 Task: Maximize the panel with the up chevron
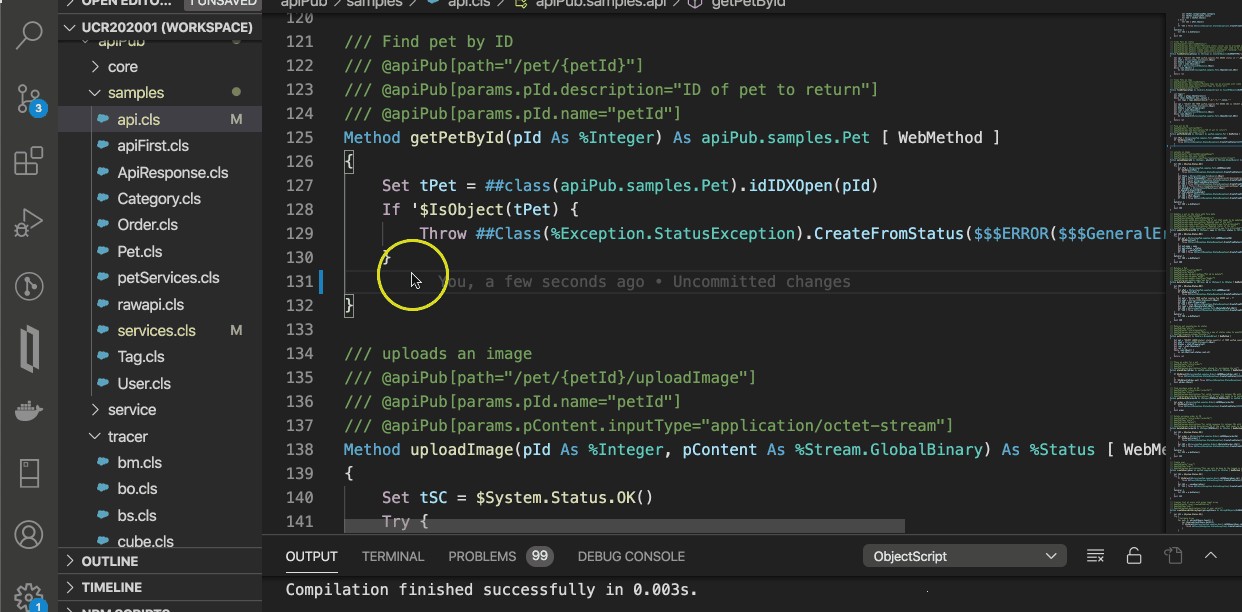1210,556
